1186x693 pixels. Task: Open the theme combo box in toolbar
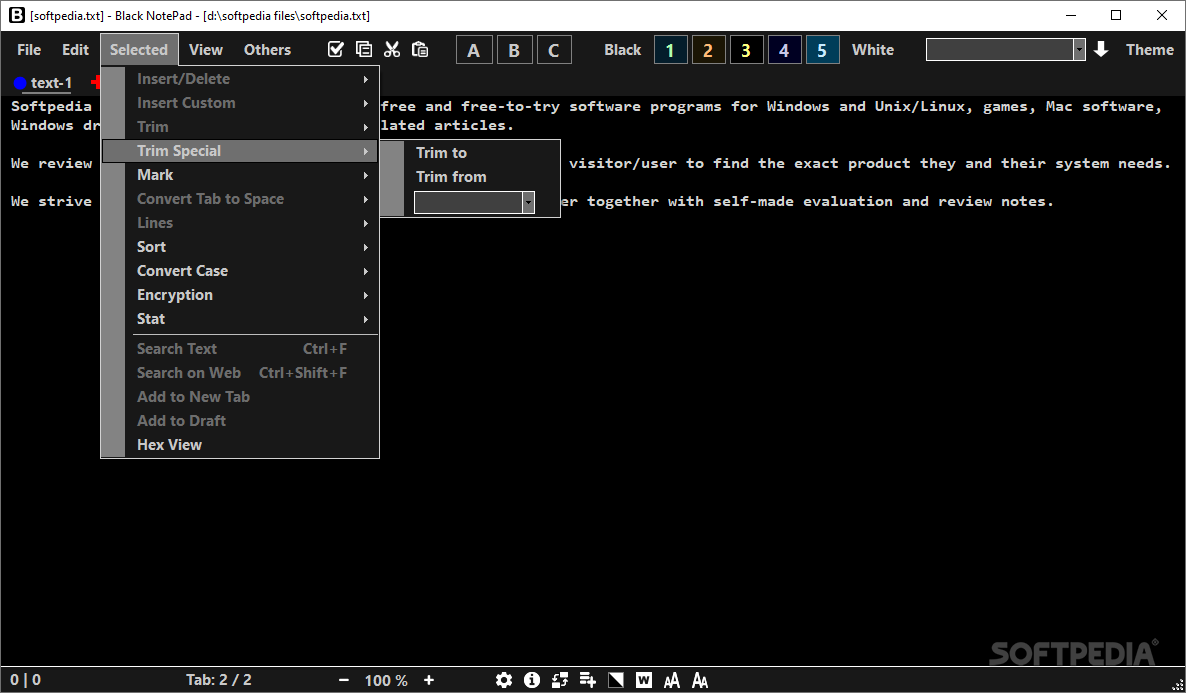[x=1005, y=50]
